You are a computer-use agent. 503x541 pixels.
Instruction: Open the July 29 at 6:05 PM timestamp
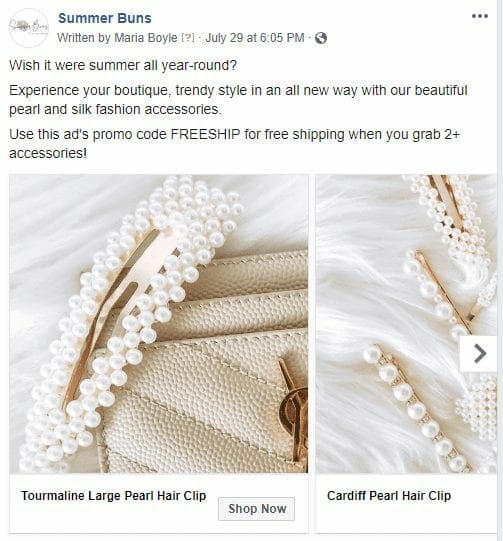click(x=255, y=38)
